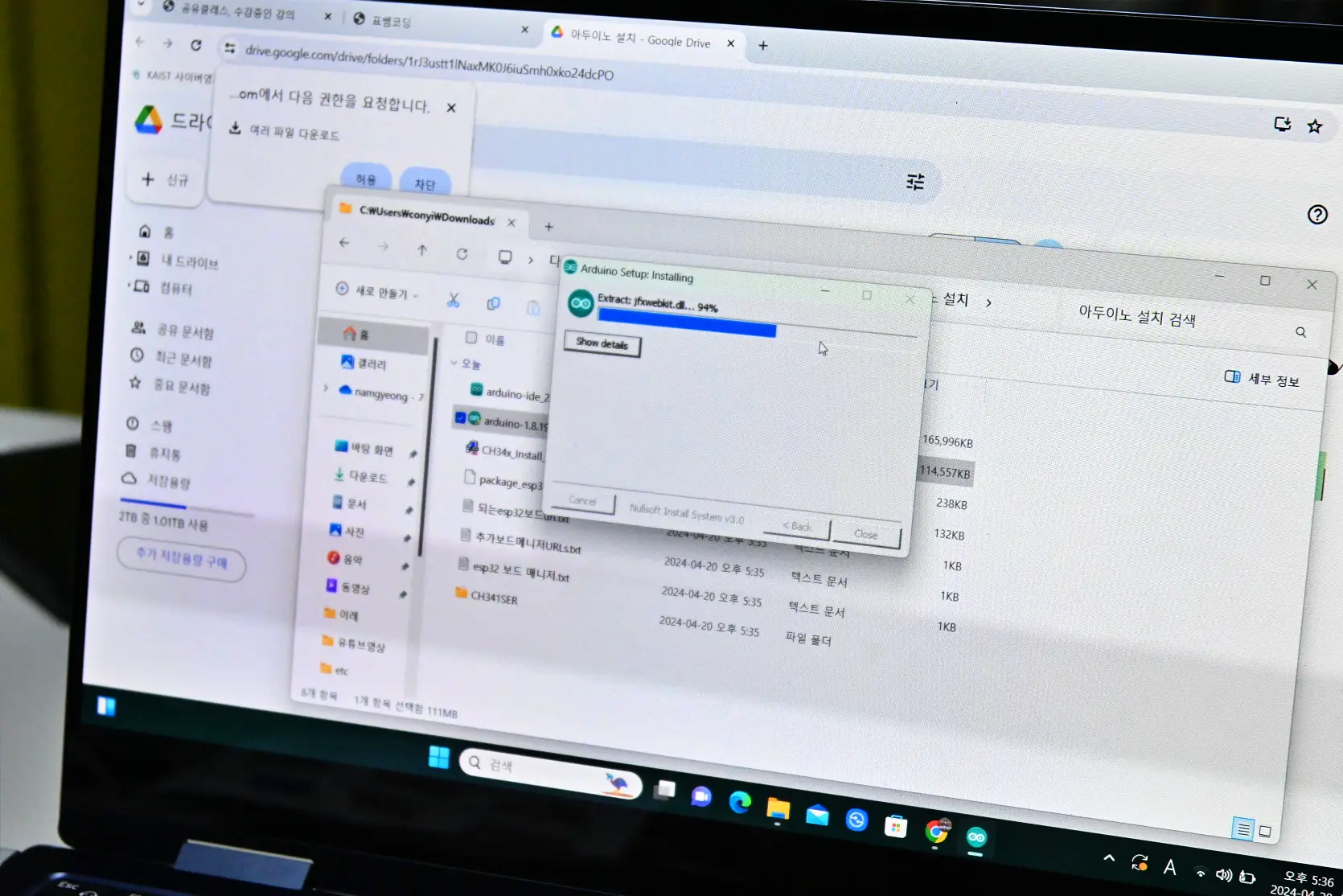Image resolution: width=1343 pixels, height=896 pixels.
Task: Refresh the File Explorer view
Action: coord(462,254)
